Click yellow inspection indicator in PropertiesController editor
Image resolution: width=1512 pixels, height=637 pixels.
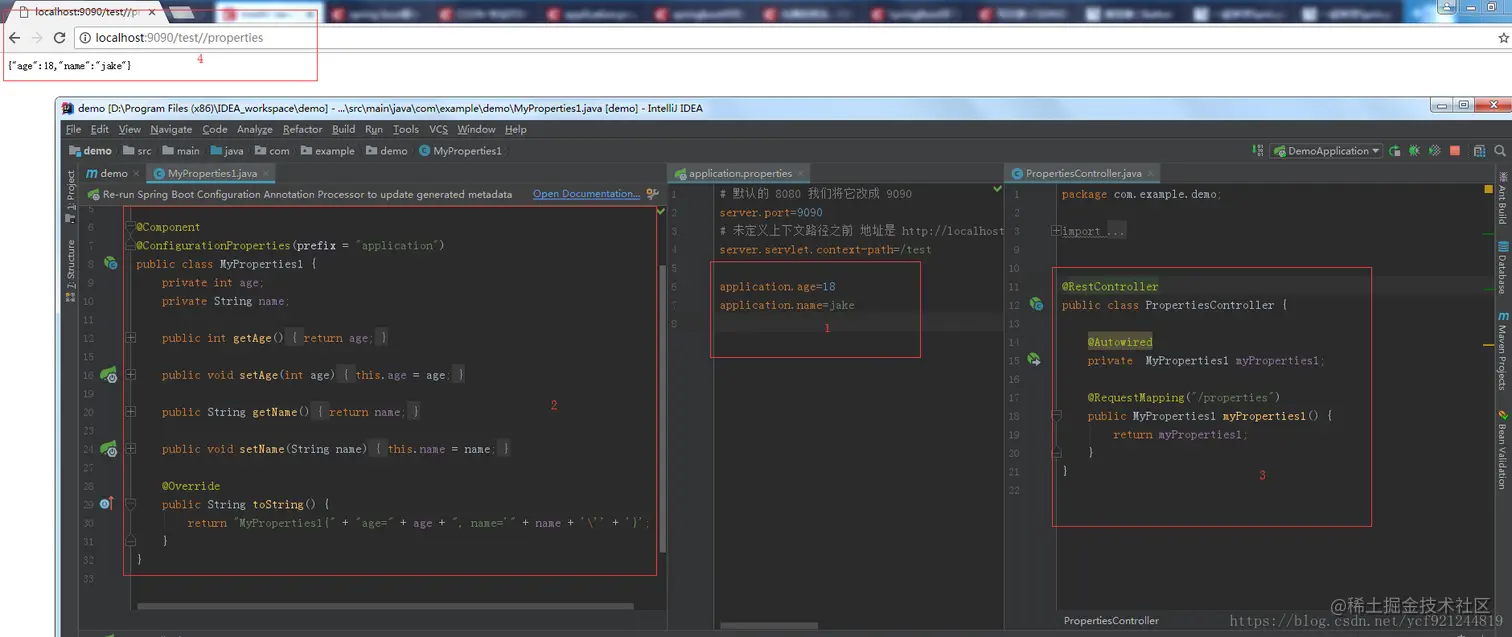tap(1486, 188)
